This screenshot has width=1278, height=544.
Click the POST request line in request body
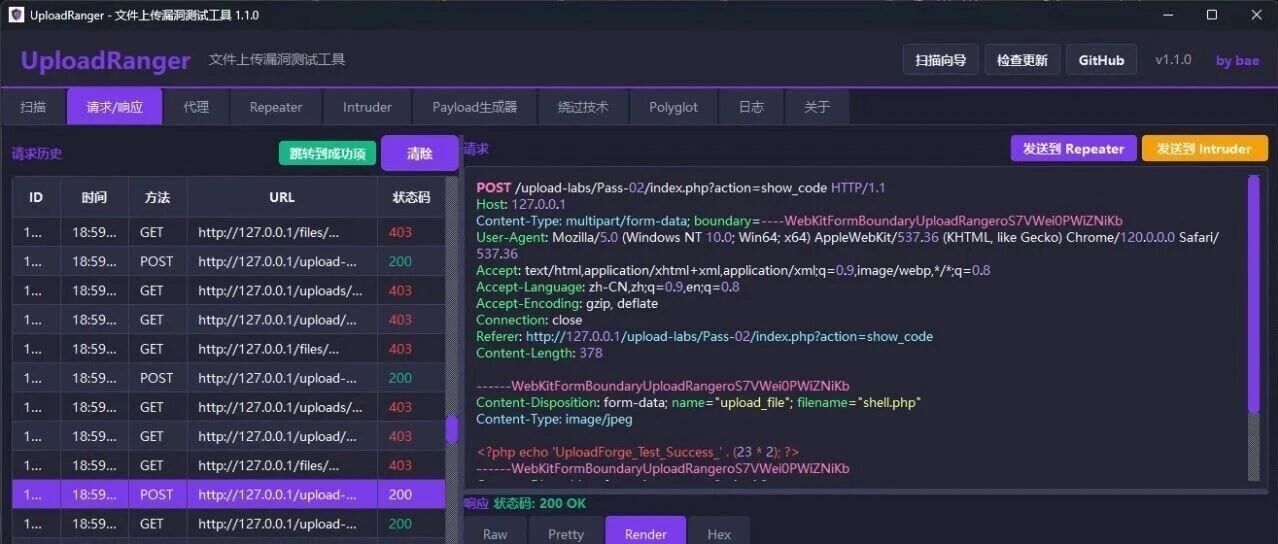681,187
